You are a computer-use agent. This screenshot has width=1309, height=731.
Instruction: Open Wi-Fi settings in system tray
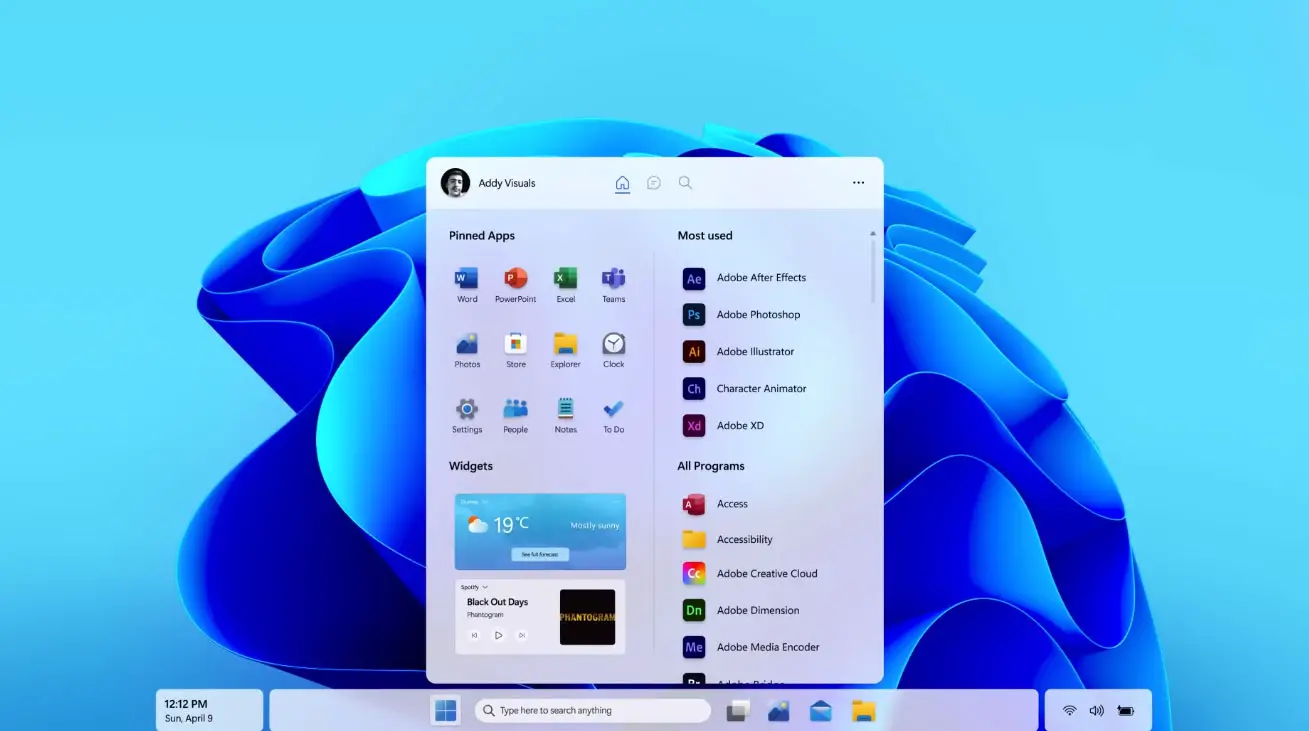point(1070,710)
